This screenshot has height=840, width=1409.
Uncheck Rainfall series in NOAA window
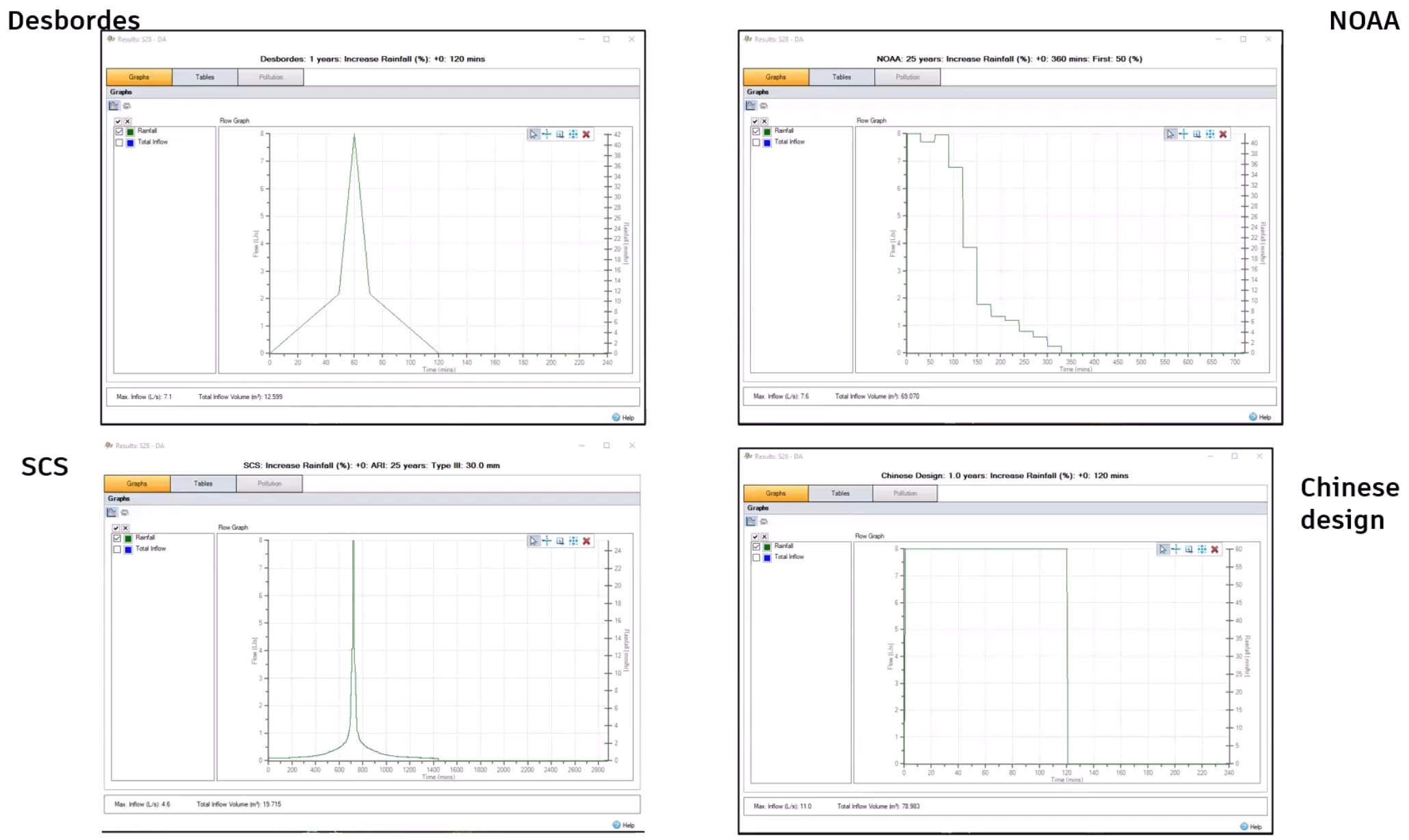point(756,131)
